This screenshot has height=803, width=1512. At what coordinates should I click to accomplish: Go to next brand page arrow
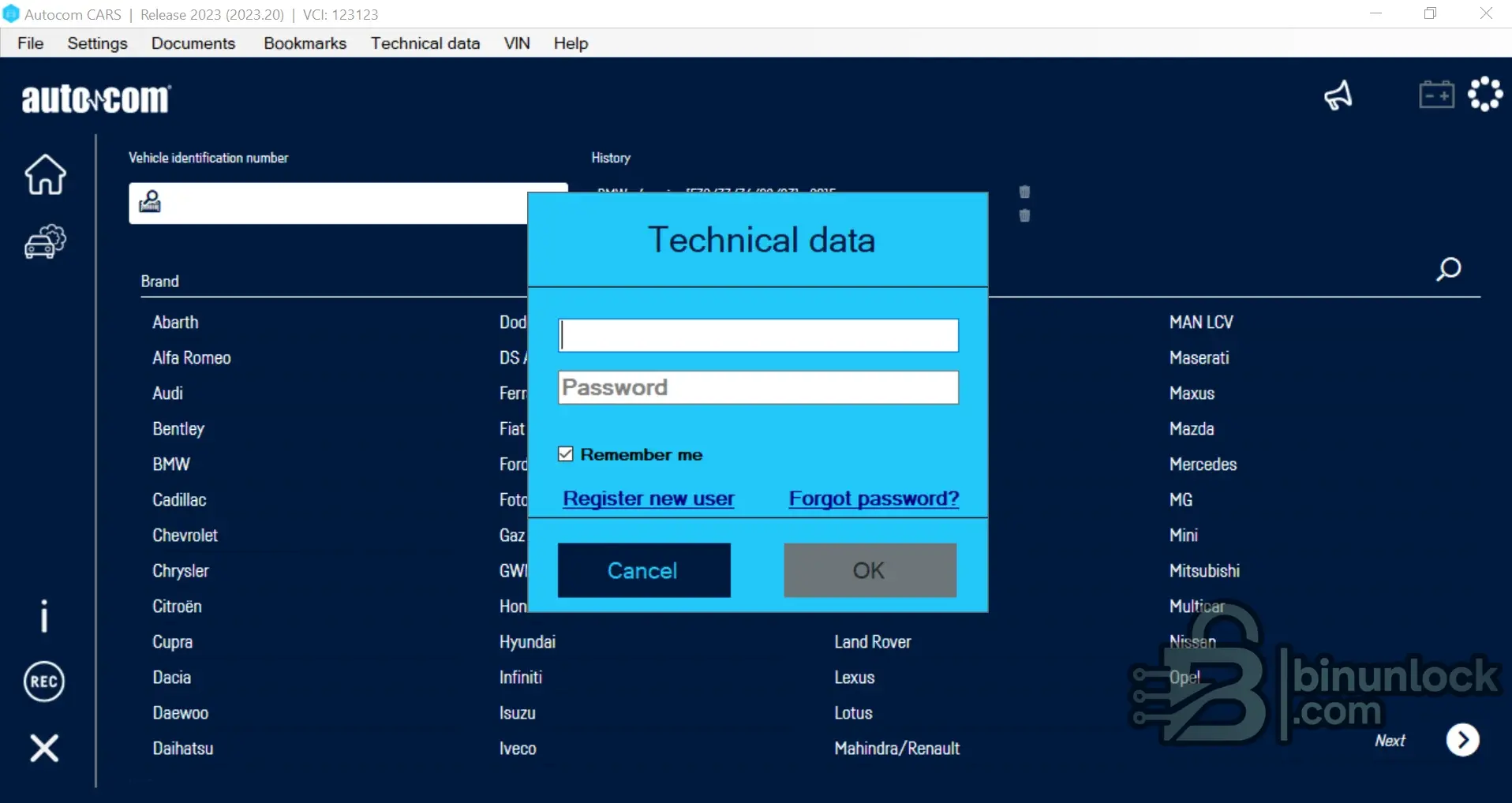pos(1462,740)
